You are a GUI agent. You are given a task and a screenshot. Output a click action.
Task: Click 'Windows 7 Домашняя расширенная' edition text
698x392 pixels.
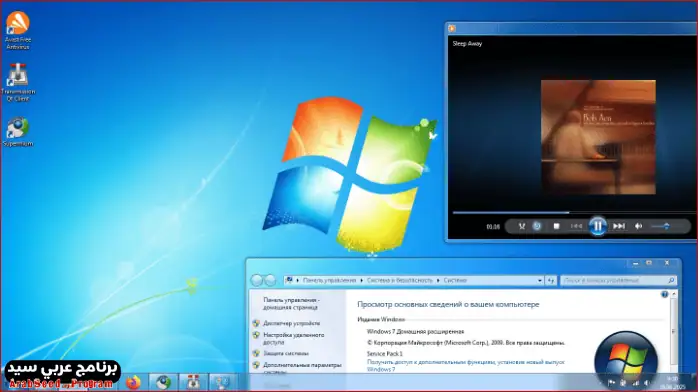point(415,331)
